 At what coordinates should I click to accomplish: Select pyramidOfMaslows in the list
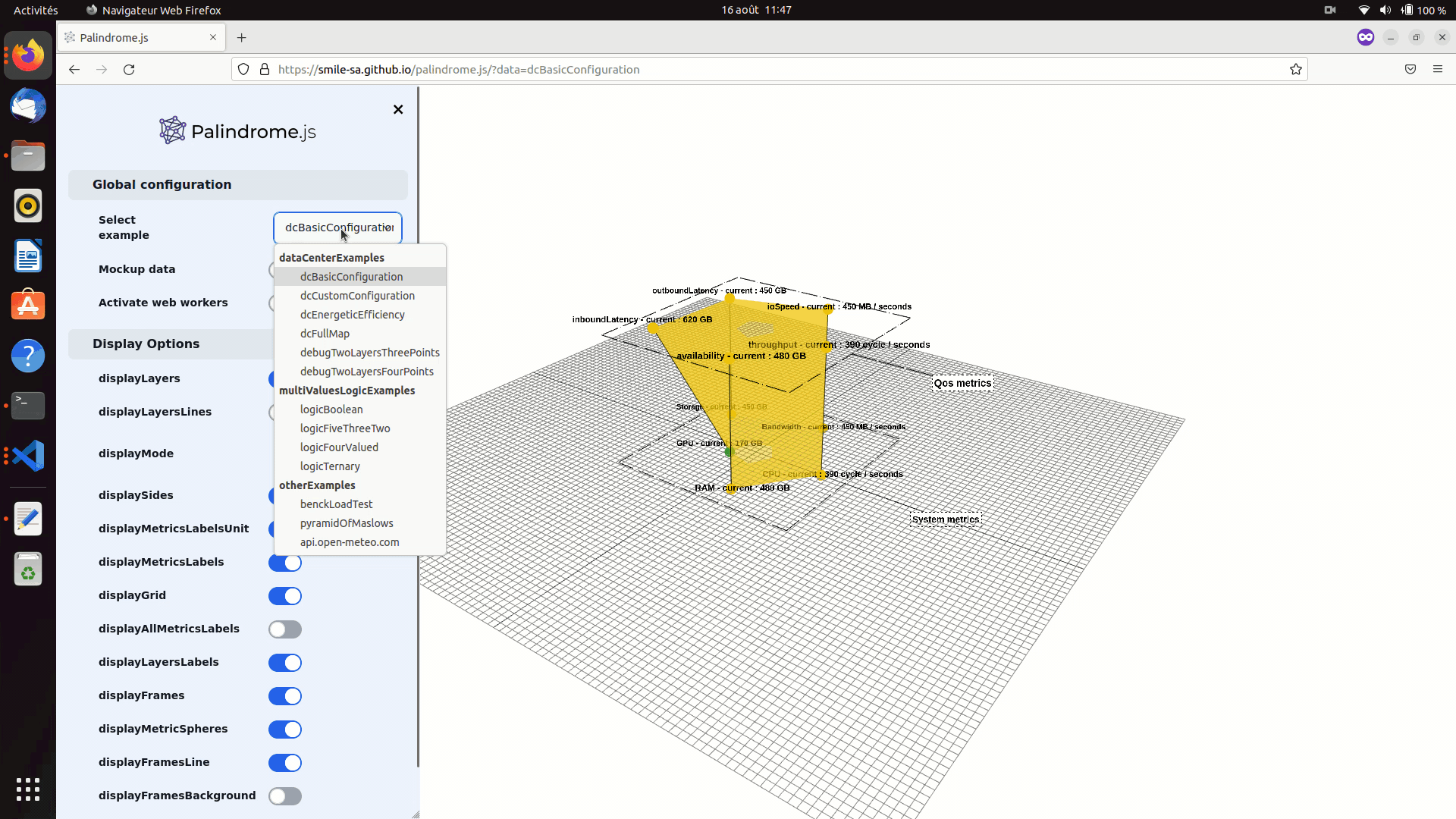coord(360,523)
